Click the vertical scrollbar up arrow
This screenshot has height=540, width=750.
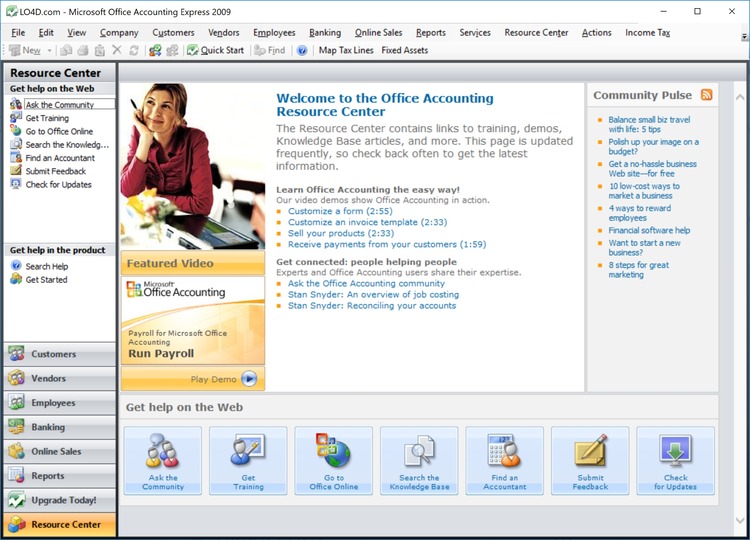[x=740, y=97]
